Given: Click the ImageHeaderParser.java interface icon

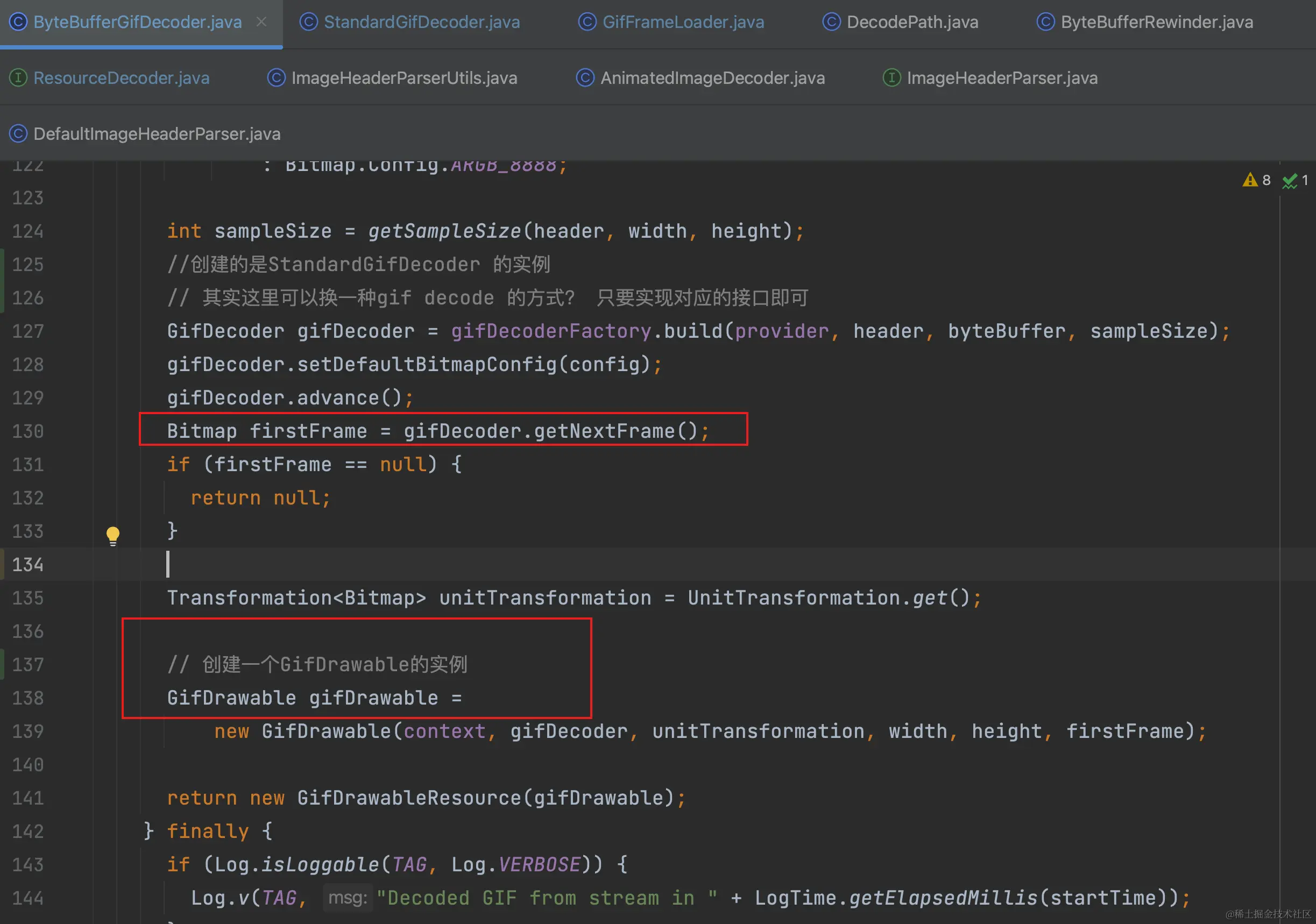Looking at the screenshot, I should pos(892,77).
